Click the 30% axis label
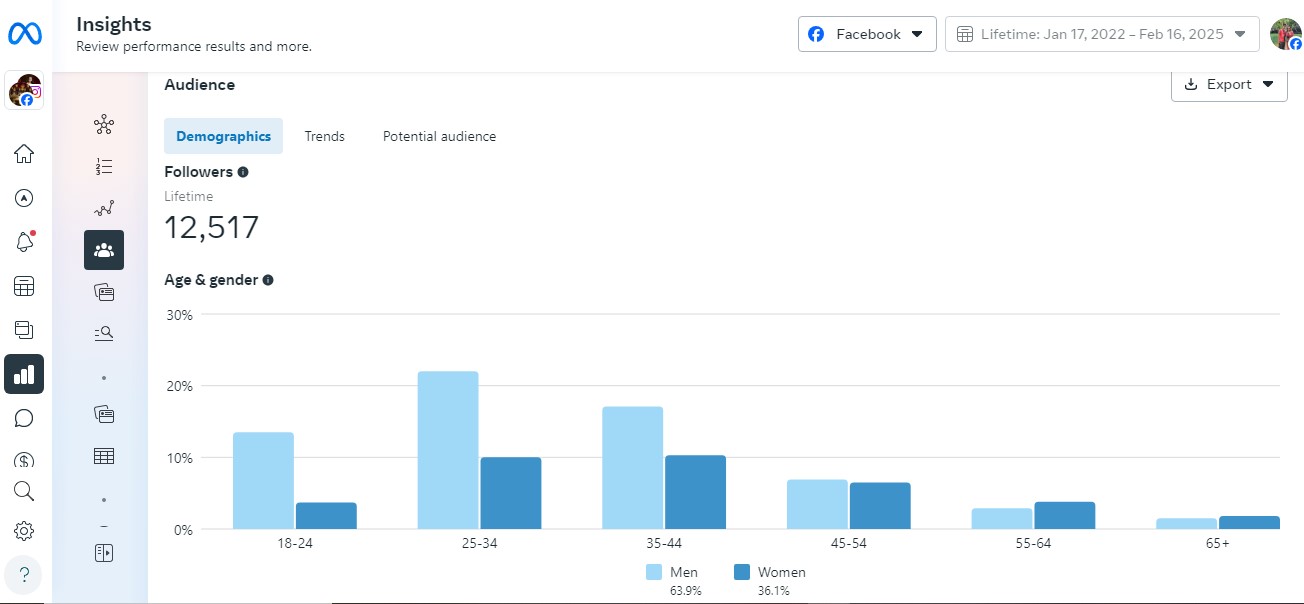Viewport: 1304px width, 604px height. 179,314
